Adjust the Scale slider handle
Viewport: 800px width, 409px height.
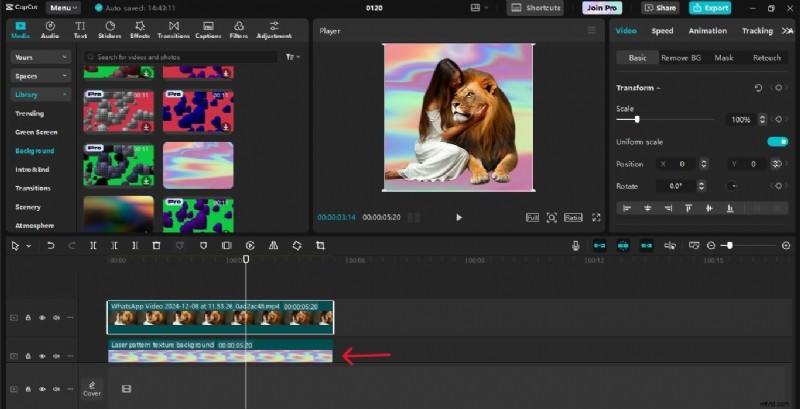(637, 119)
